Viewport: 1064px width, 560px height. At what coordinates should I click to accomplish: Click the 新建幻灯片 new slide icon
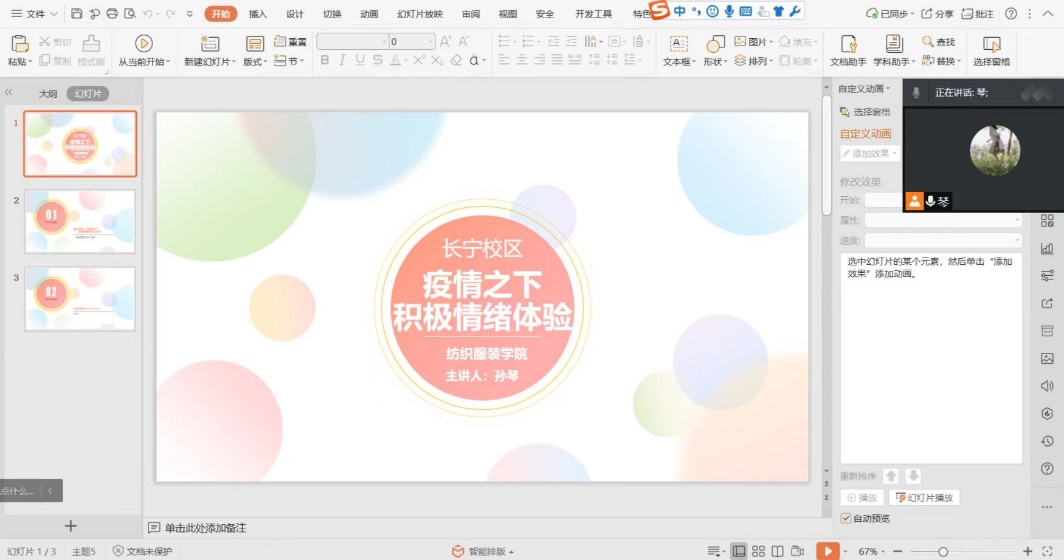(x=209, y=44)
